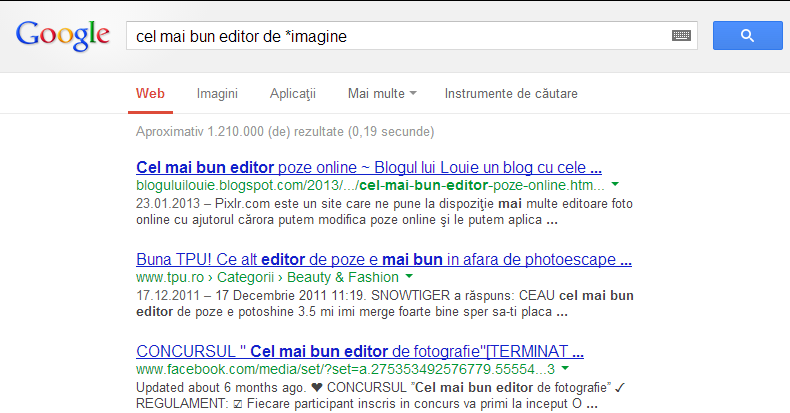Click the facebook.com media set URL
This screenshot has width=790, height=413.
tap(345, 369)
